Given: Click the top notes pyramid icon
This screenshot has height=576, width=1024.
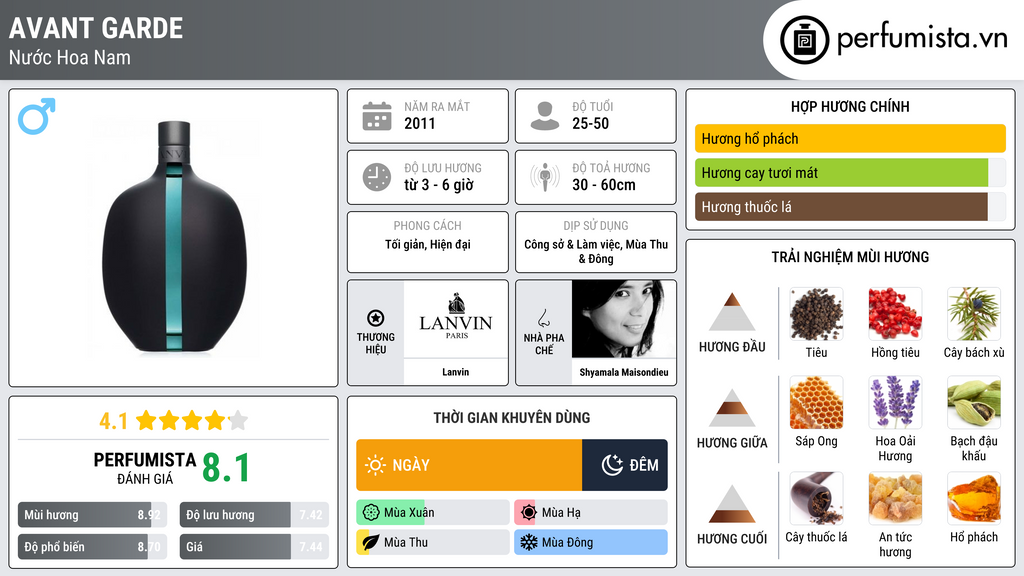Looking at the screenshot, I should [732, 313].
